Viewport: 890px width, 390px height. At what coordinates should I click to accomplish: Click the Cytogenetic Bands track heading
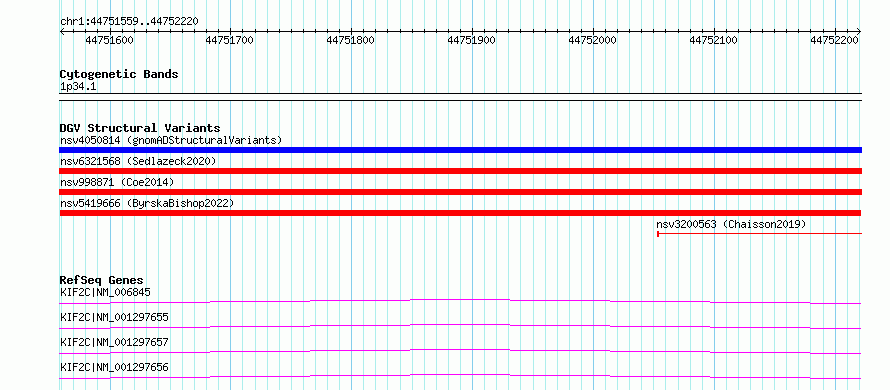point(119,74)
